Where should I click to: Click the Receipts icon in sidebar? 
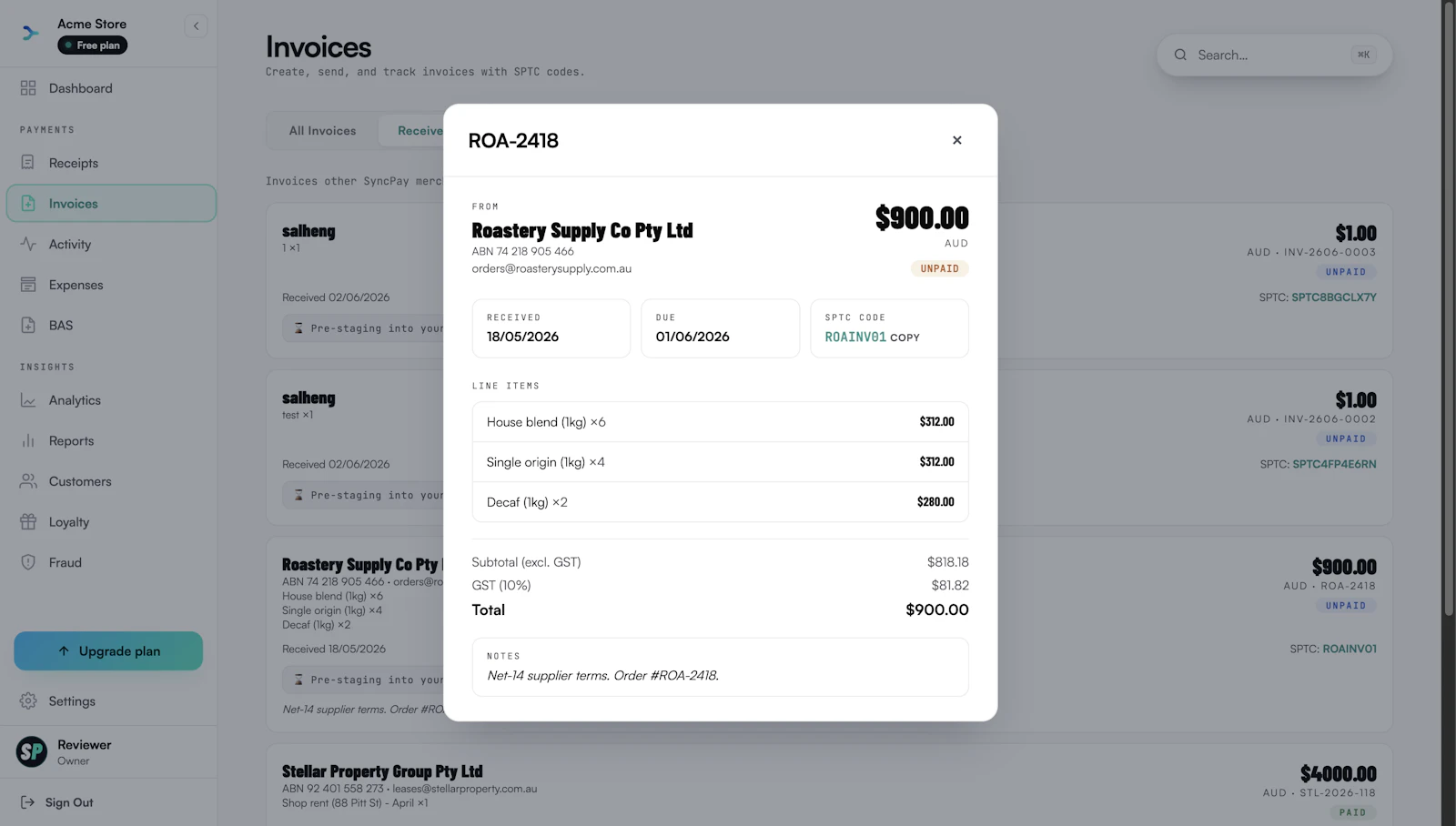(28, 163)
